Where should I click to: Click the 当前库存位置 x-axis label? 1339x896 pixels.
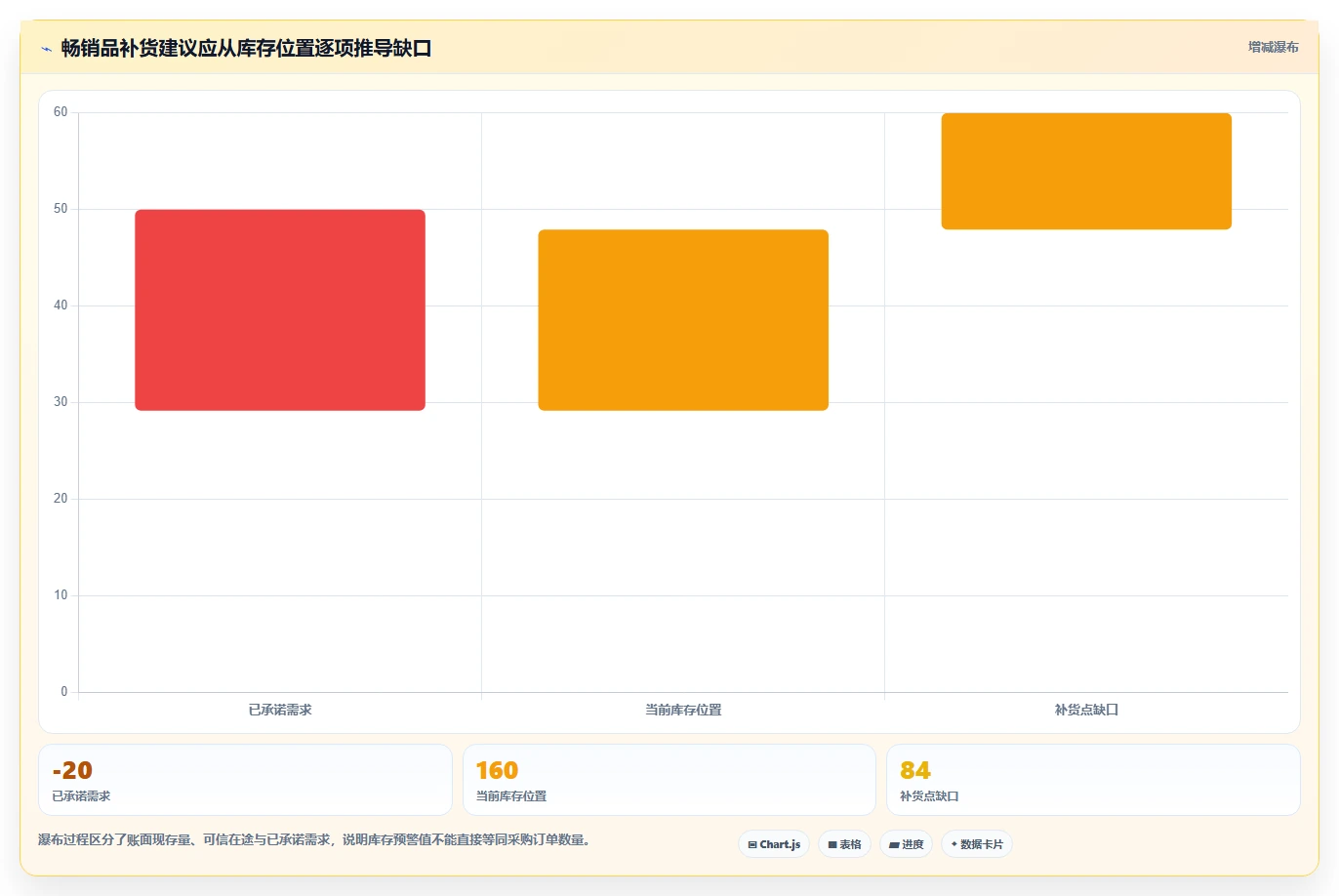683,710
